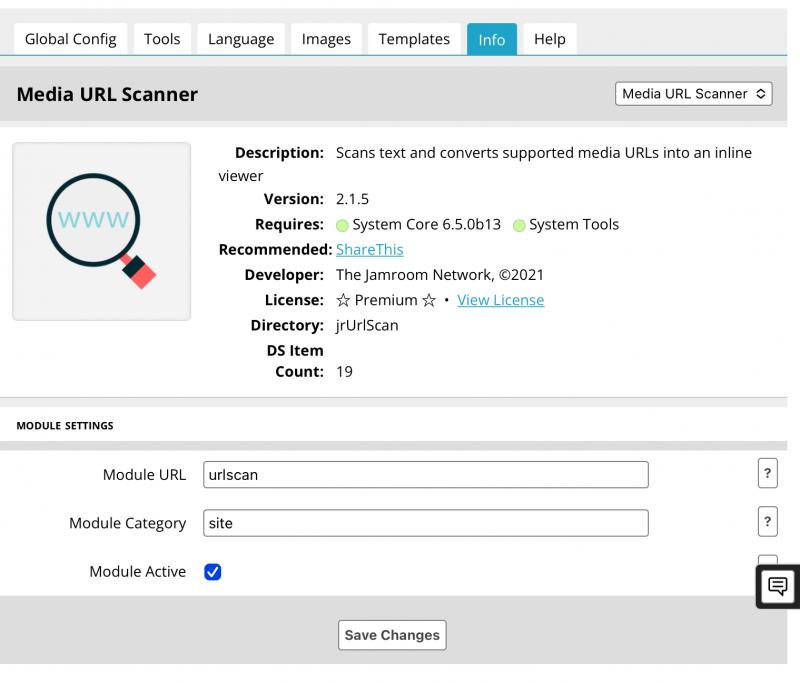Image resolution: width=800 pixels, height=683 pixels.
Task: Open the Help tab
Action: [x=549, y=39]
